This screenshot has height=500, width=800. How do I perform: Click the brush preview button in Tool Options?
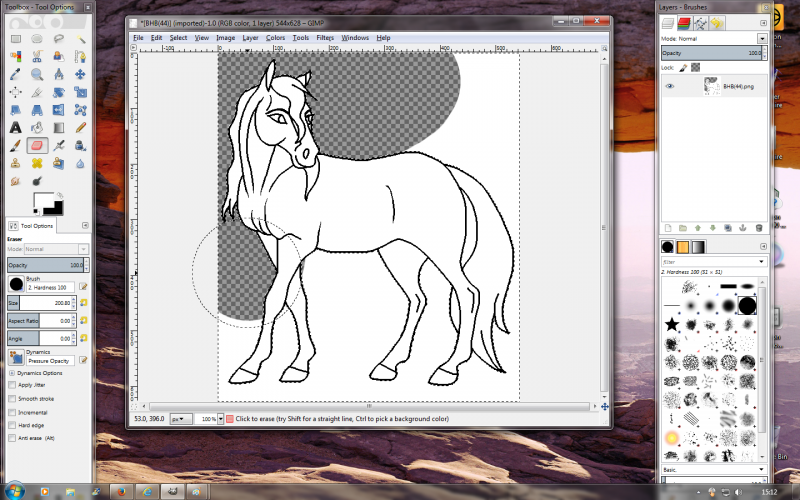pos(16,284)
